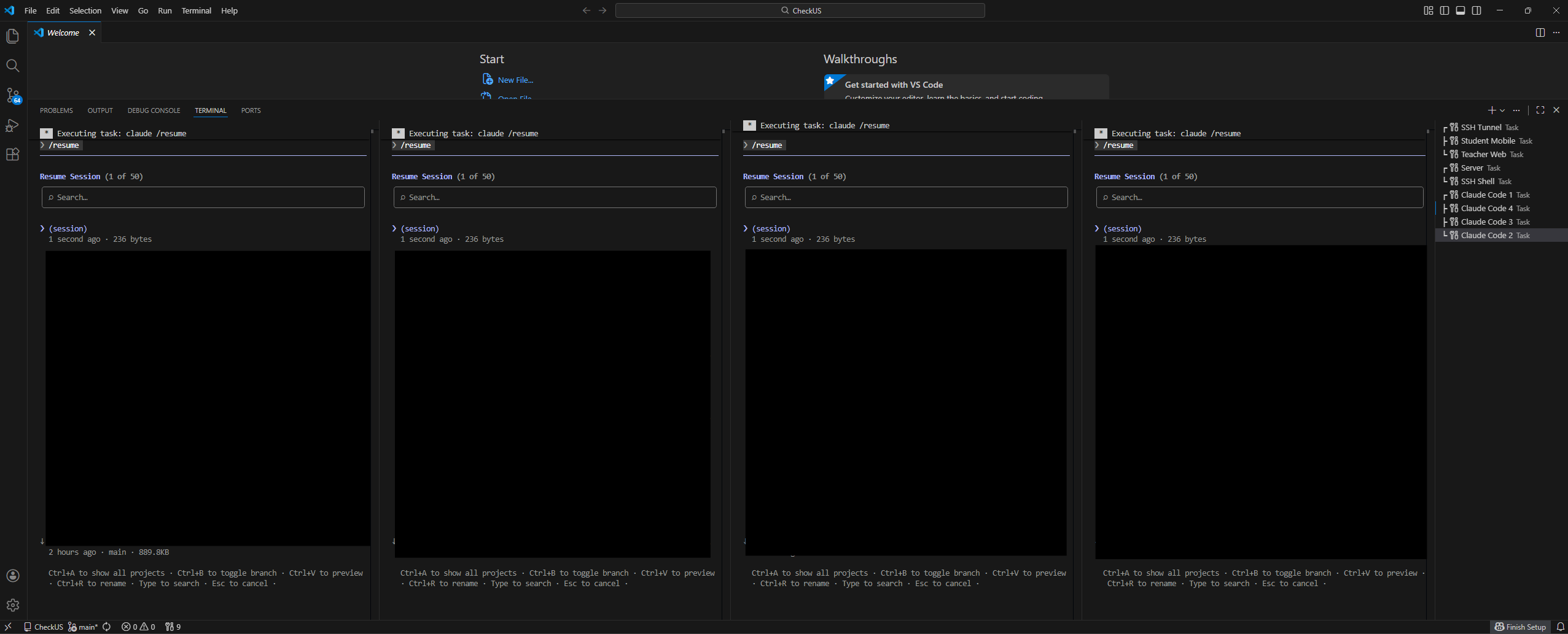Open the Accounts menu icon
This screenshot has width=1568, height=634.
tap(12, 576)
